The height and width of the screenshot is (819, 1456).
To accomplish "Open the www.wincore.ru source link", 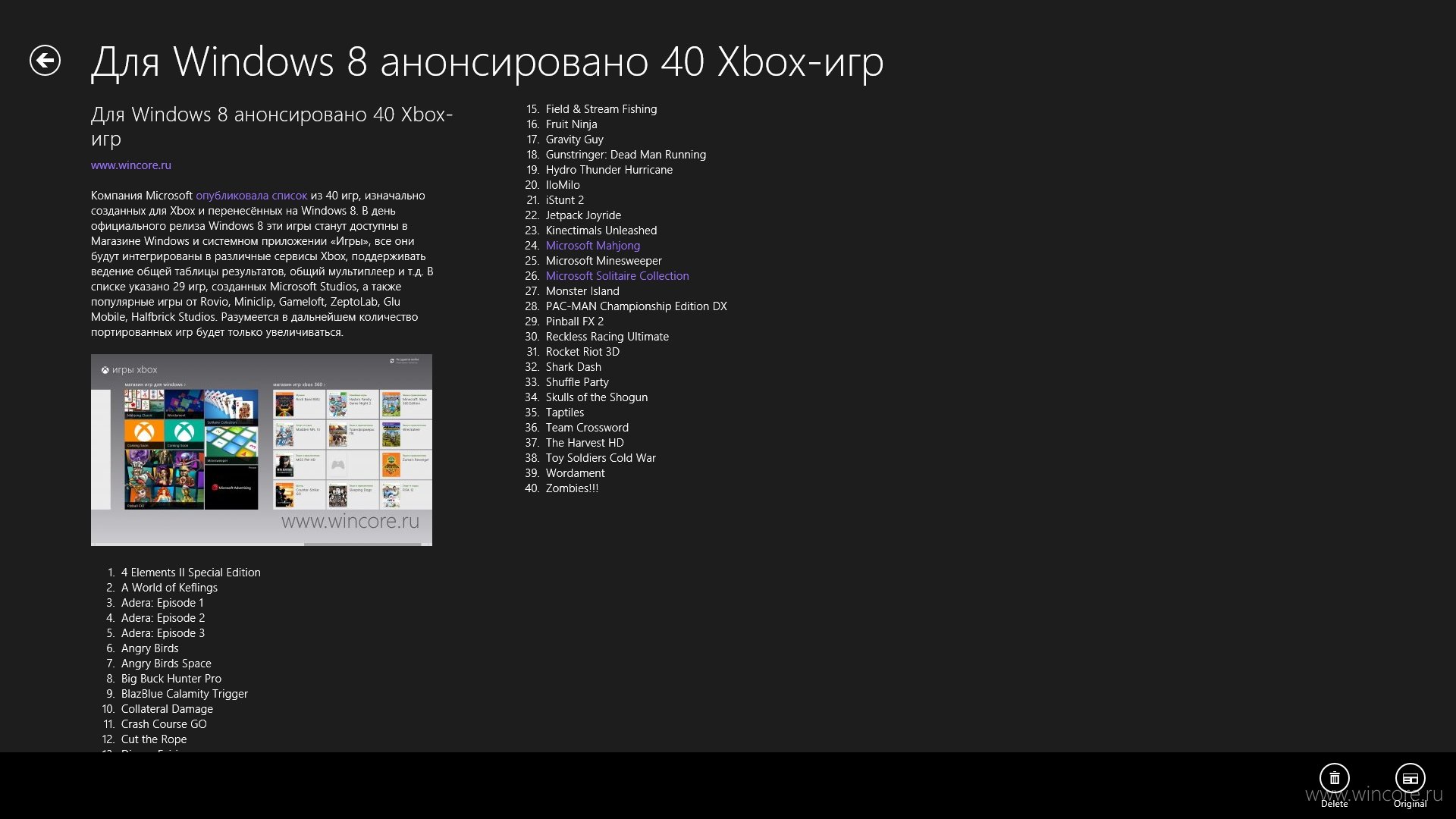I will click(x=131, y=165).
